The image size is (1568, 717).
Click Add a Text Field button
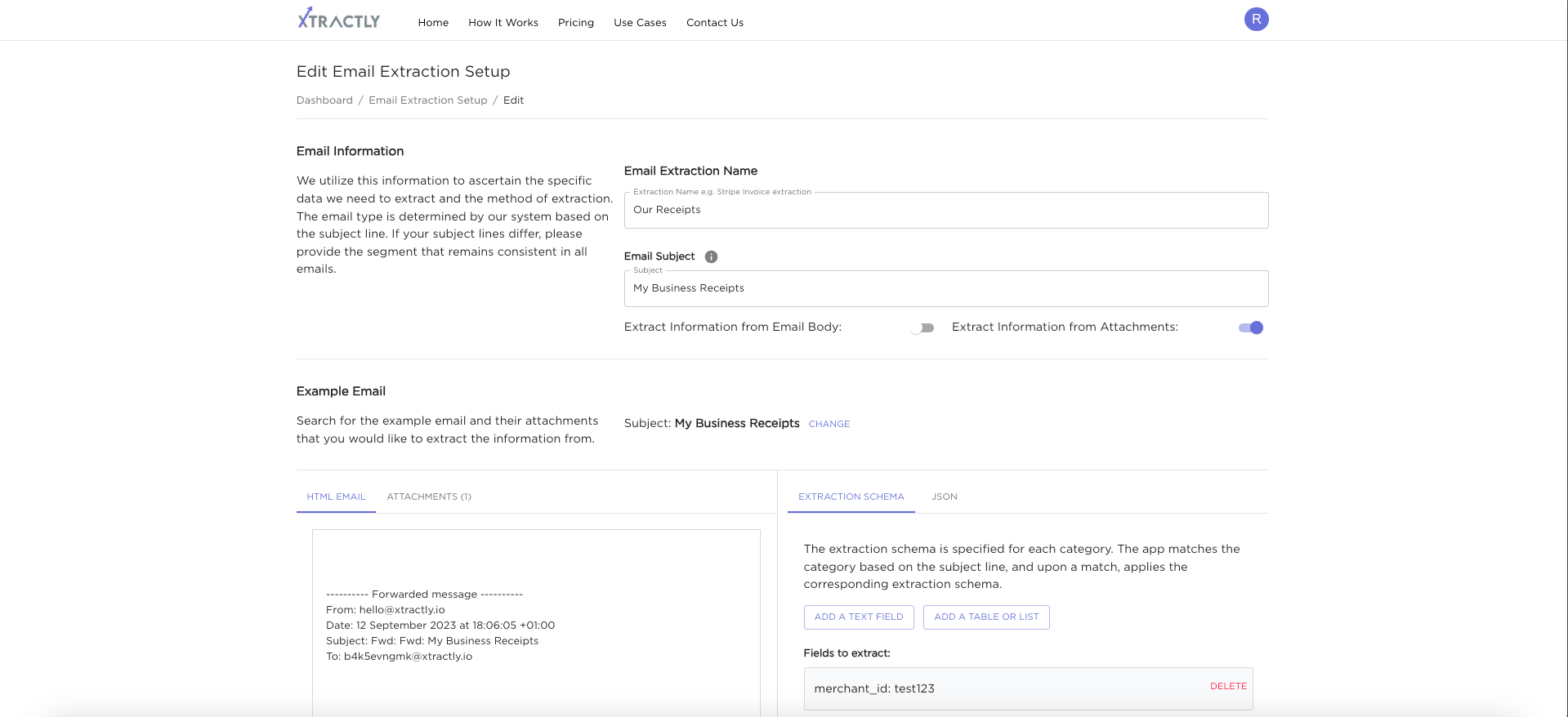(859, 617)
